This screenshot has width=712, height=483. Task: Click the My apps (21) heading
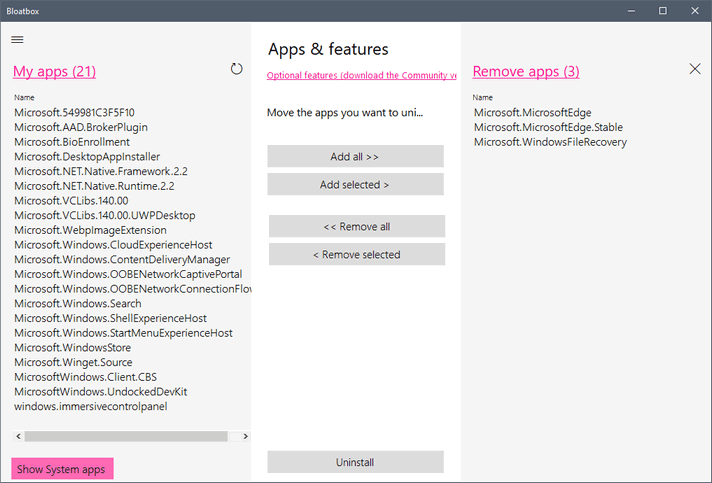(x=54, y=71)
